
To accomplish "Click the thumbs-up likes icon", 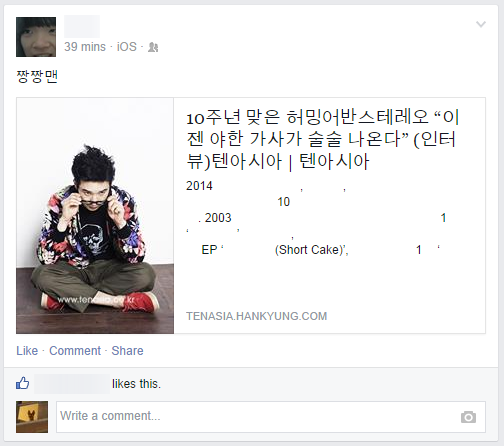I will (23, 384).
